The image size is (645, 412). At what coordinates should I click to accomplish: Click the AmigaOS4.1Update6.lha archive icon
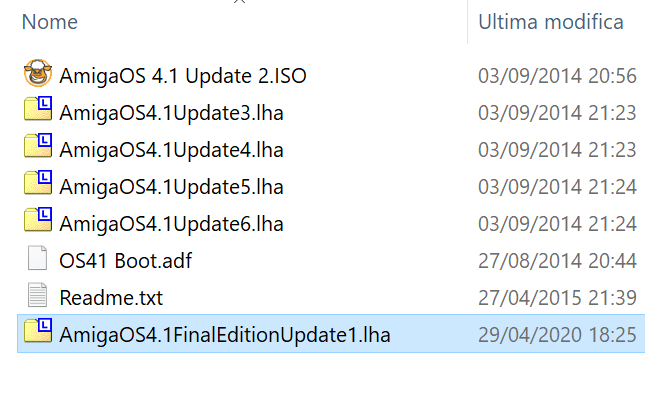tap(37, 222)
